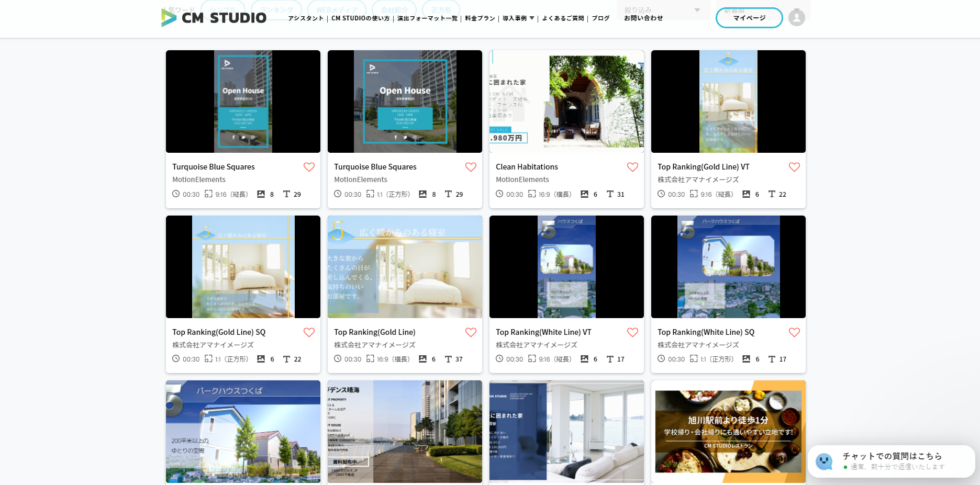
Task: Expand the 導入事例 dropdown menu
Action: coord(518,18)
